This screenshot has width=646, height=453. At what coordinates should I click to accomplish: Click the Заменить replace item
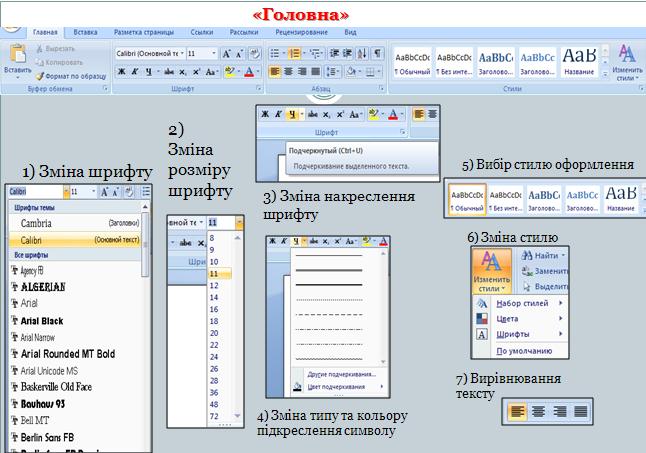click(x=545, y=271)
